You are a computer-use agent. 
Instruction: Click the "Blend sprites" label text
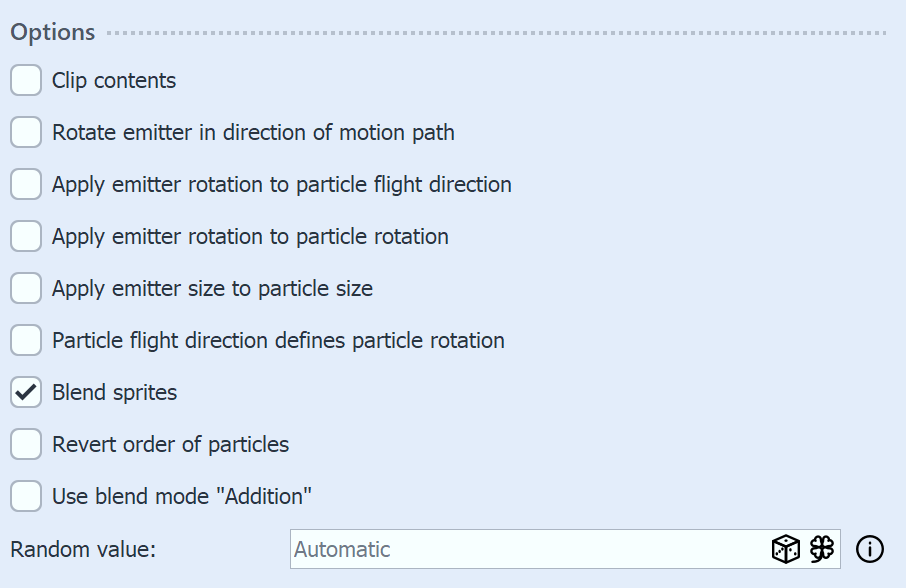tap(114, 392)
